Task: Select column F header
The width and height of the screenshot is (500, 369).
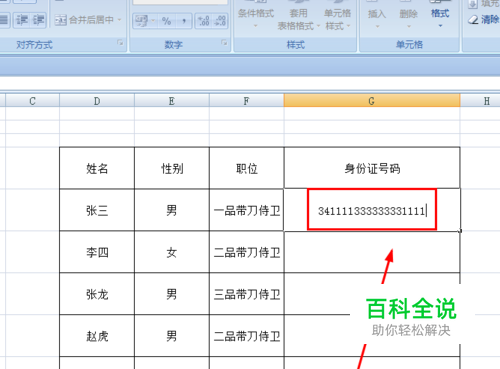Action: pos(247,101)
